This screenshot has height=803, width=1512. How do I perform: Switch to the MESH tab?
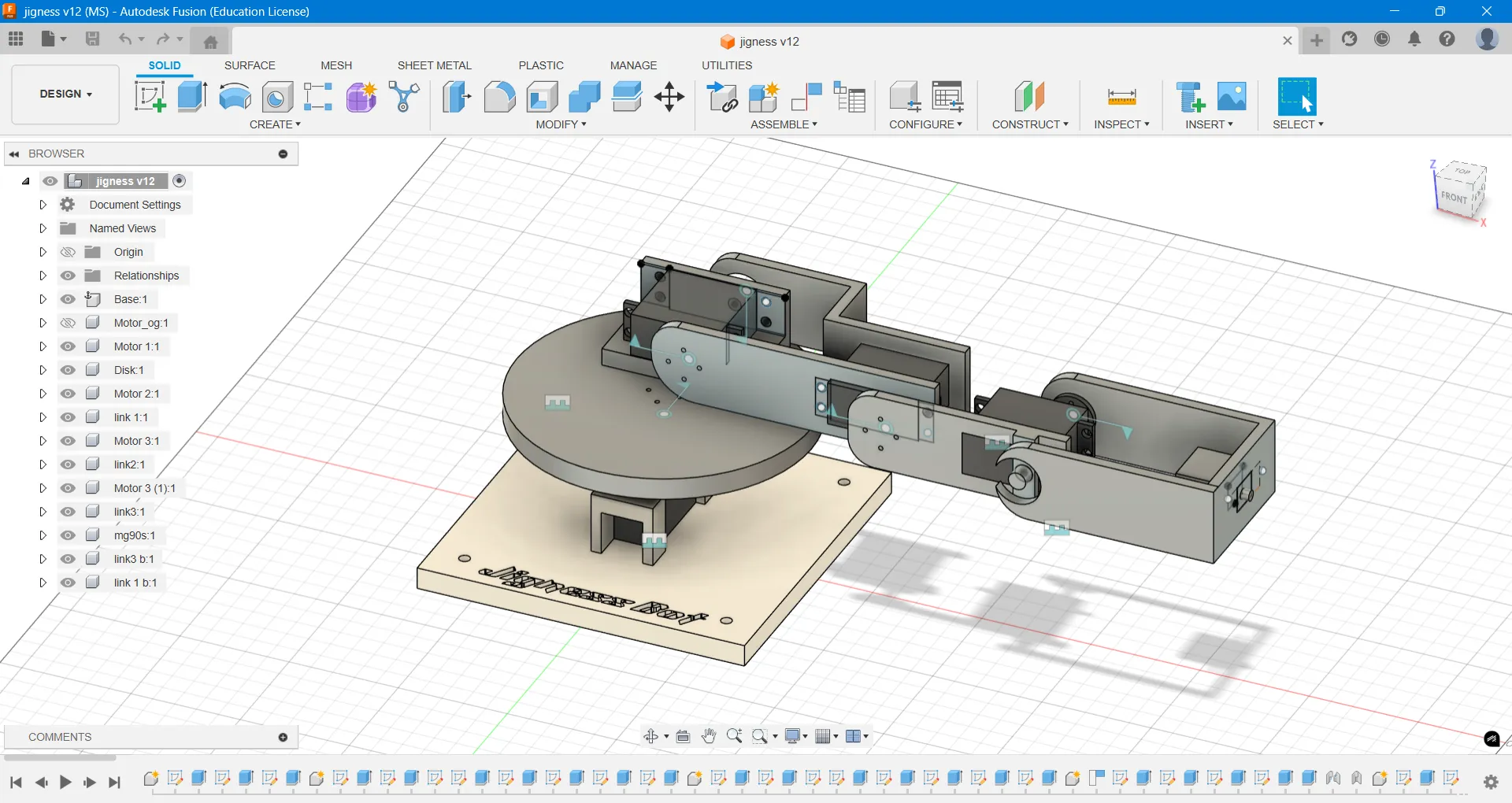(x=336, y=65)
